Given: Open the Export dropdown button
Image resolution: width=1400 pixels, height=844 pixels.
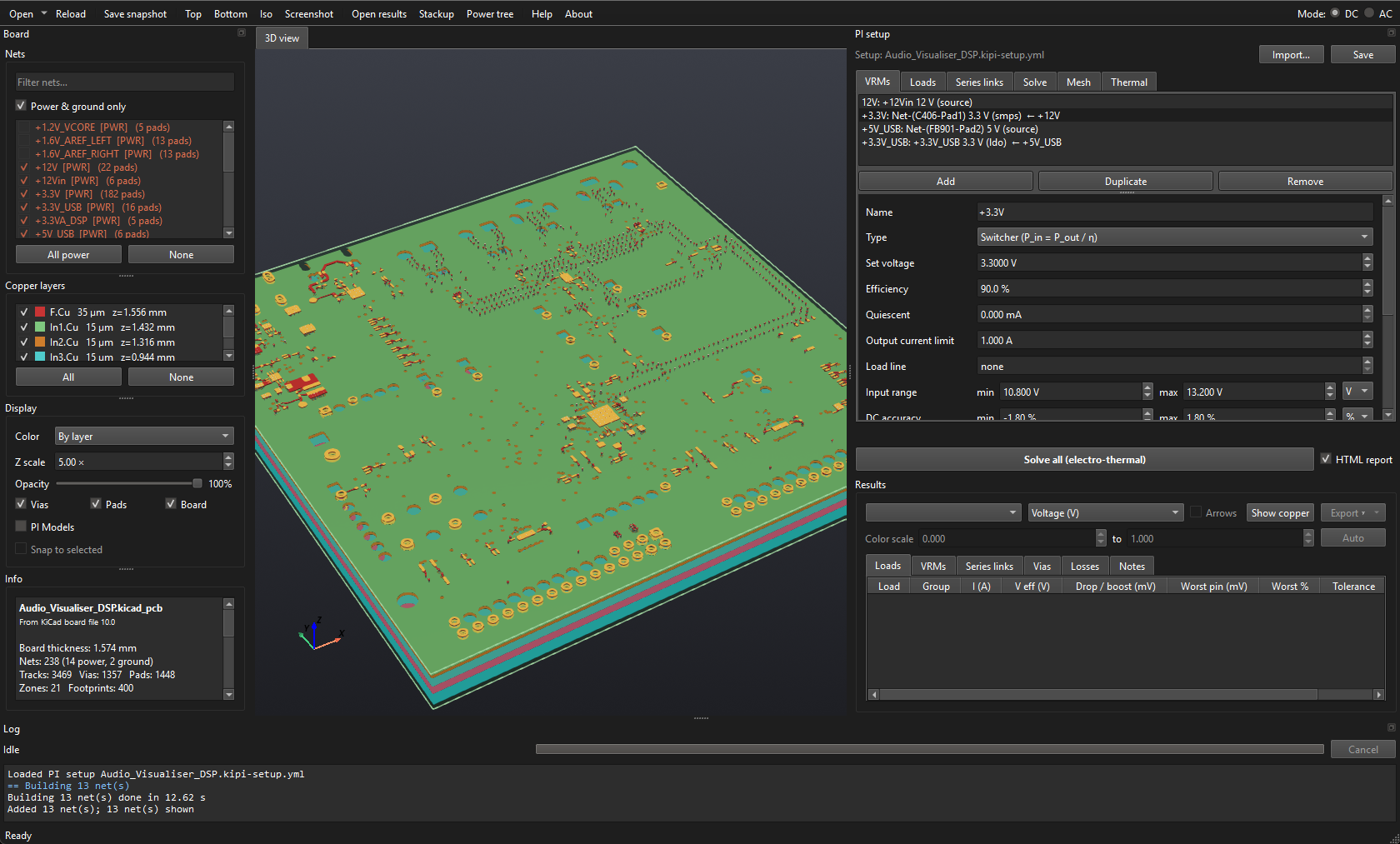Looking at the screenshot, I should coord(1352,513).
